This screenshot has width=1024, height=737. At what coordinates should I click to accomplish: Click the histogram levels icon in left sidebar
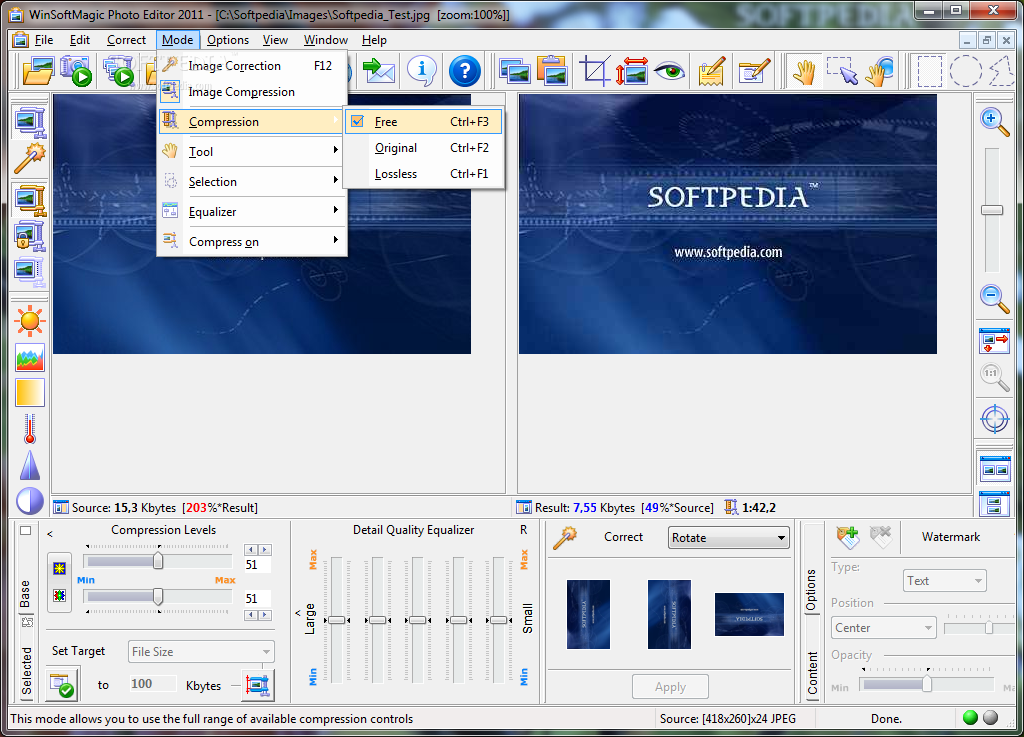point(30,358)
